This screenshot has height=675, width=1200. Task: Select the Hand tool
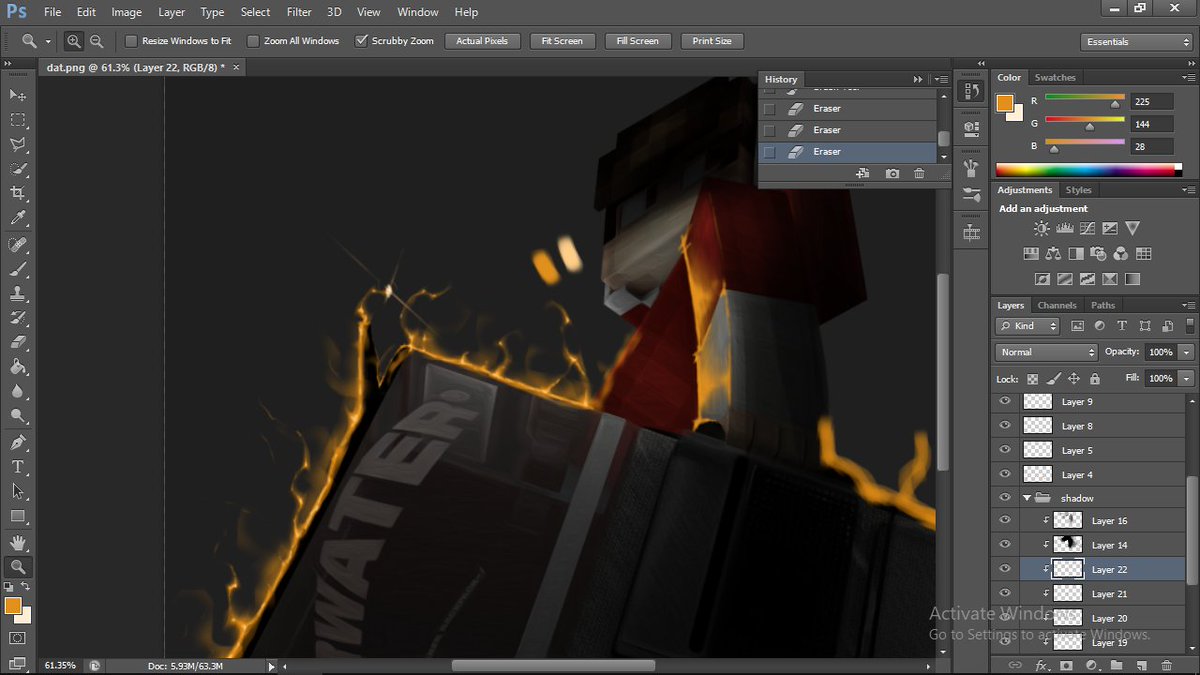(18, 543)
